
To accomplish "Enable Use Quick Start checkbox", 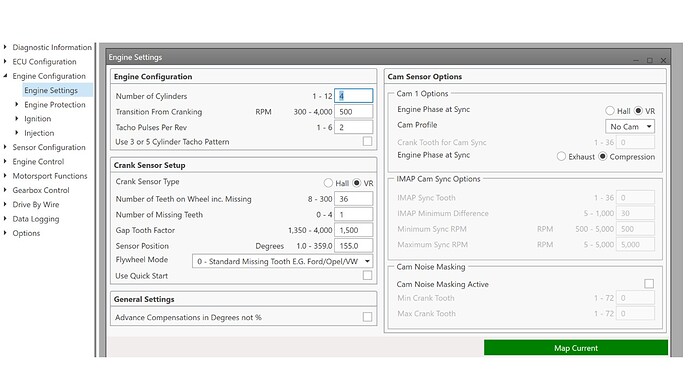I will point(367,275).
